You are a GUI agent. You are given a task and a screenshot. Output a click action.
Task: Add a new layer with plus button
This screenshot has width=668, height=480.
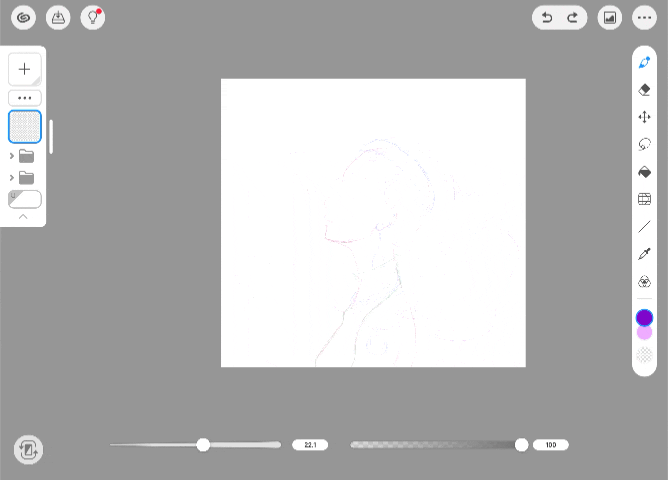coord(25,69)
